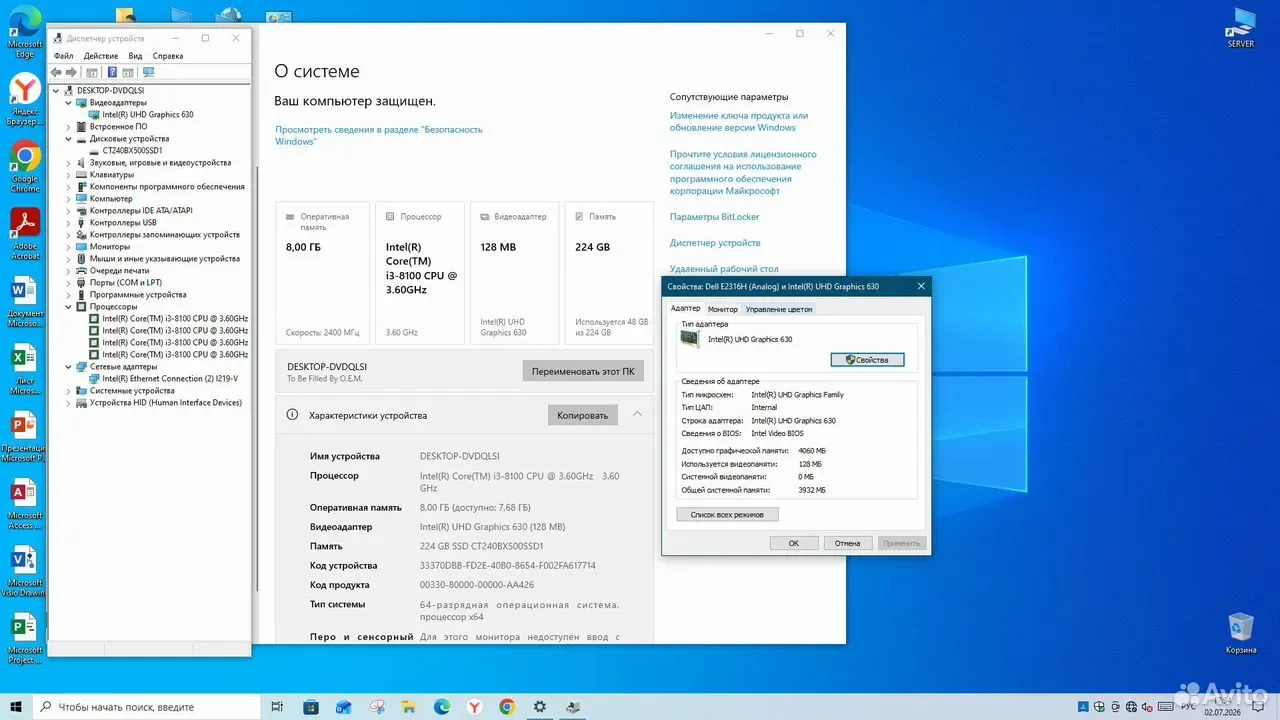Open link to change product key

click(x=739, y=122)
